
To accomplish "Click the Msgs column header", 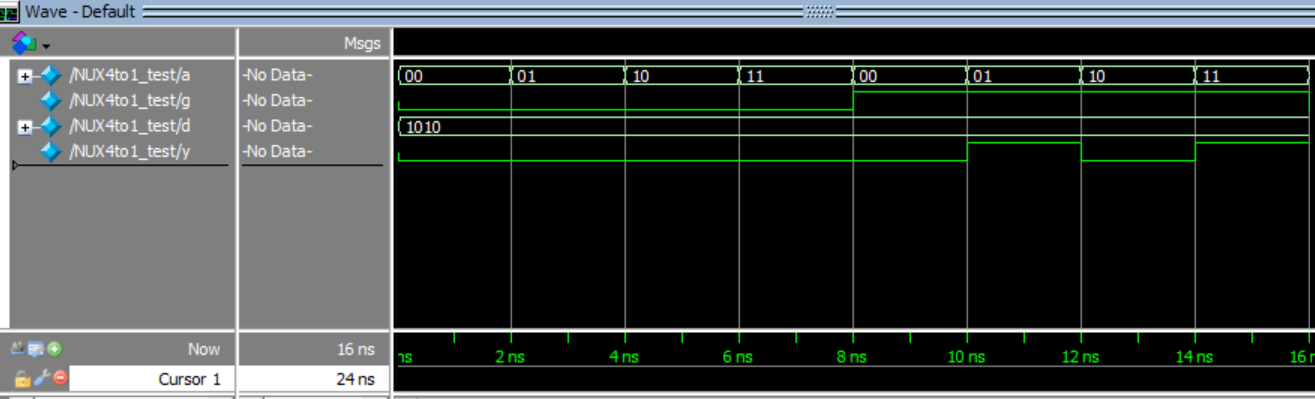I will (361, 43).
